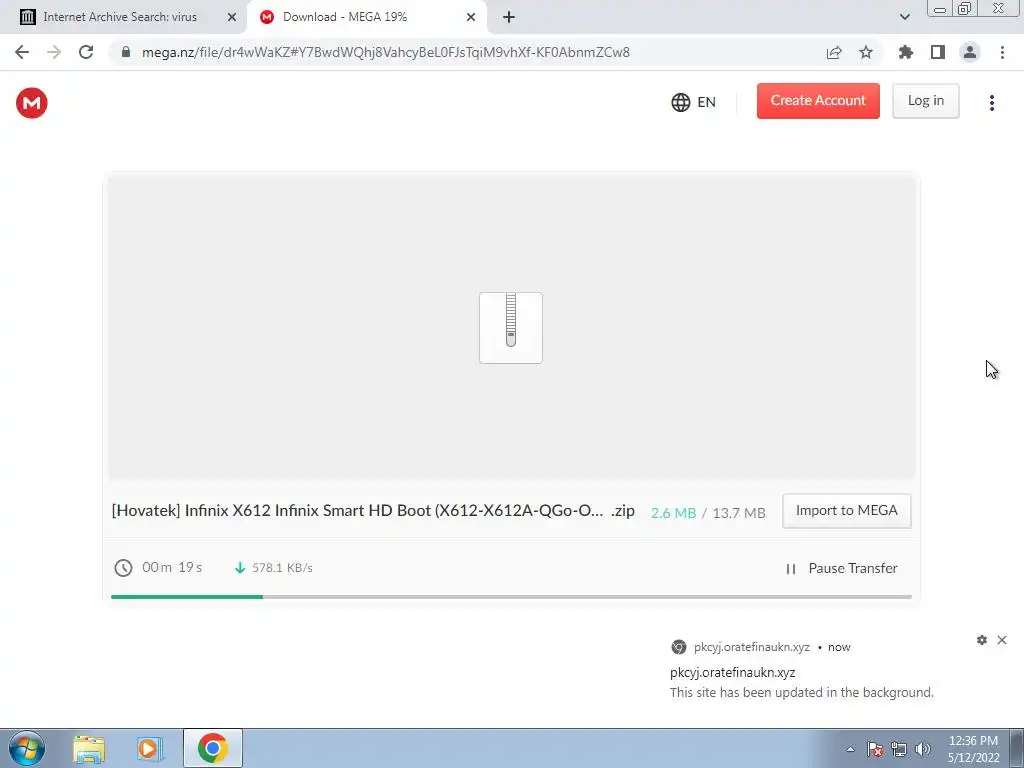
Task: Open Chrome extensions puzzle icon
Action: pyautogui.click(x=906, y=52)
